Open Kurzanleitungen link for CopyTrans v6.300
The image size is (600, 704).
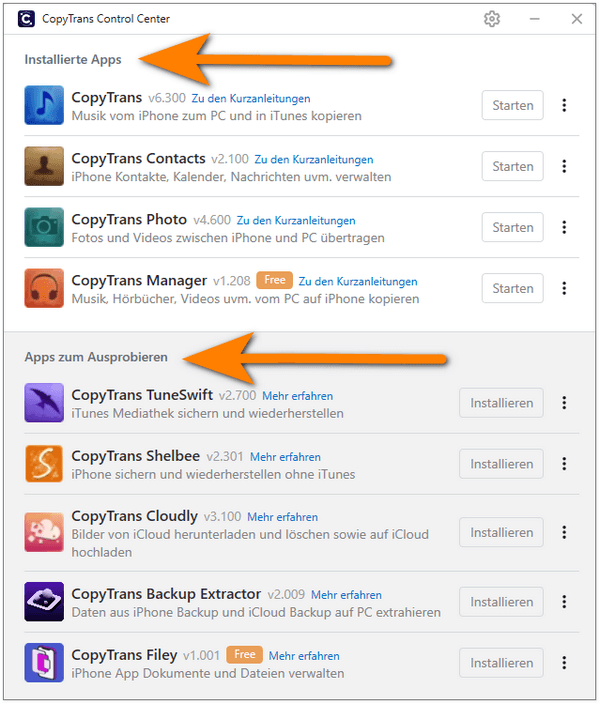point(251,99)
